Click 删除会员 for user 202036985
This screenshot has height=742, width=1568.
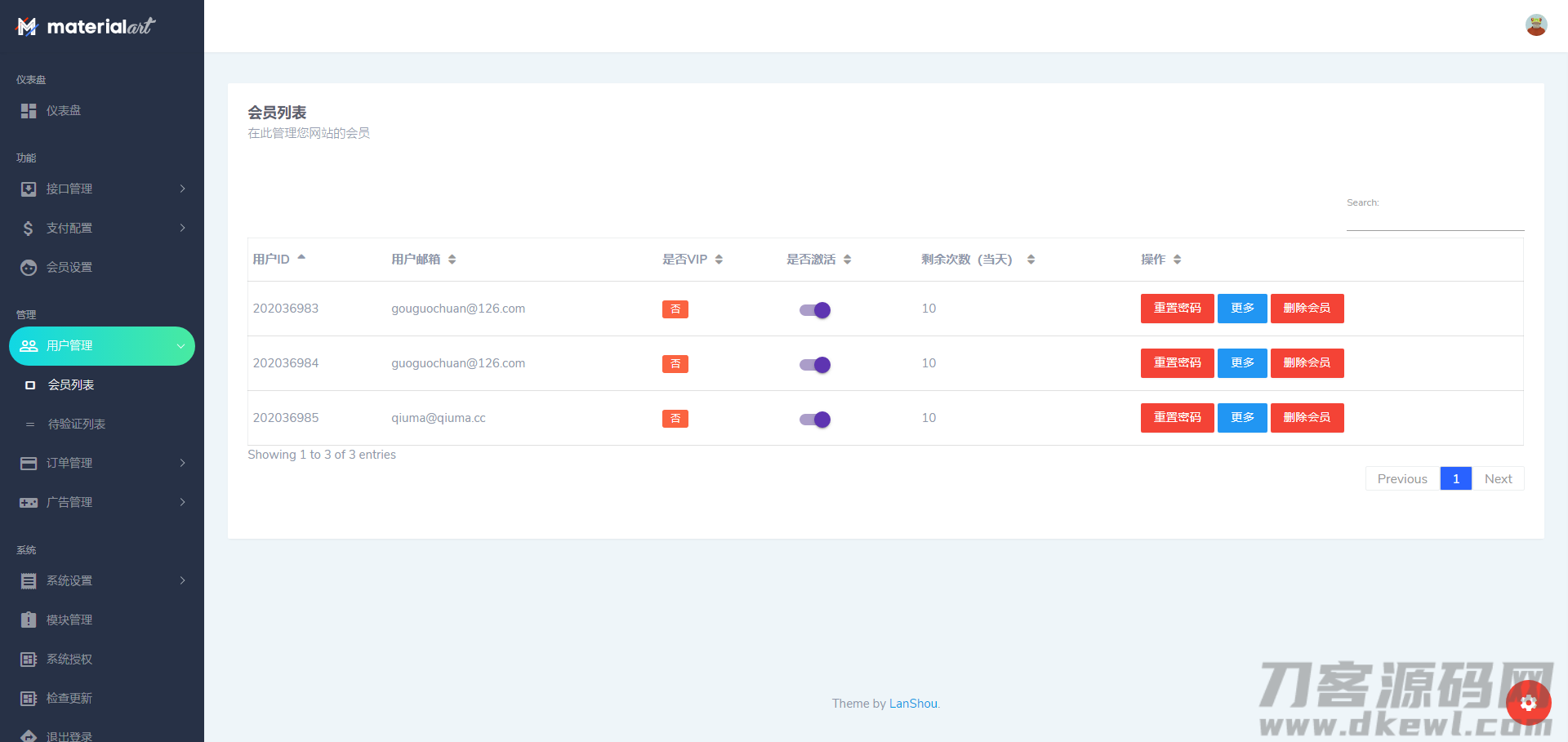pos(1307,418)
